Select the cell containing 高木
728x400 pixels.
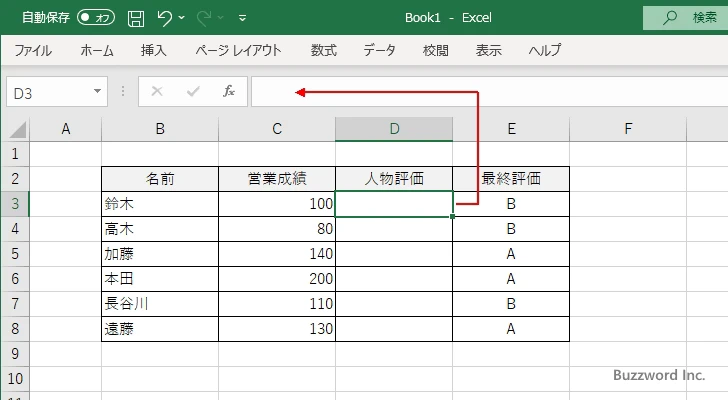(160, 229)
